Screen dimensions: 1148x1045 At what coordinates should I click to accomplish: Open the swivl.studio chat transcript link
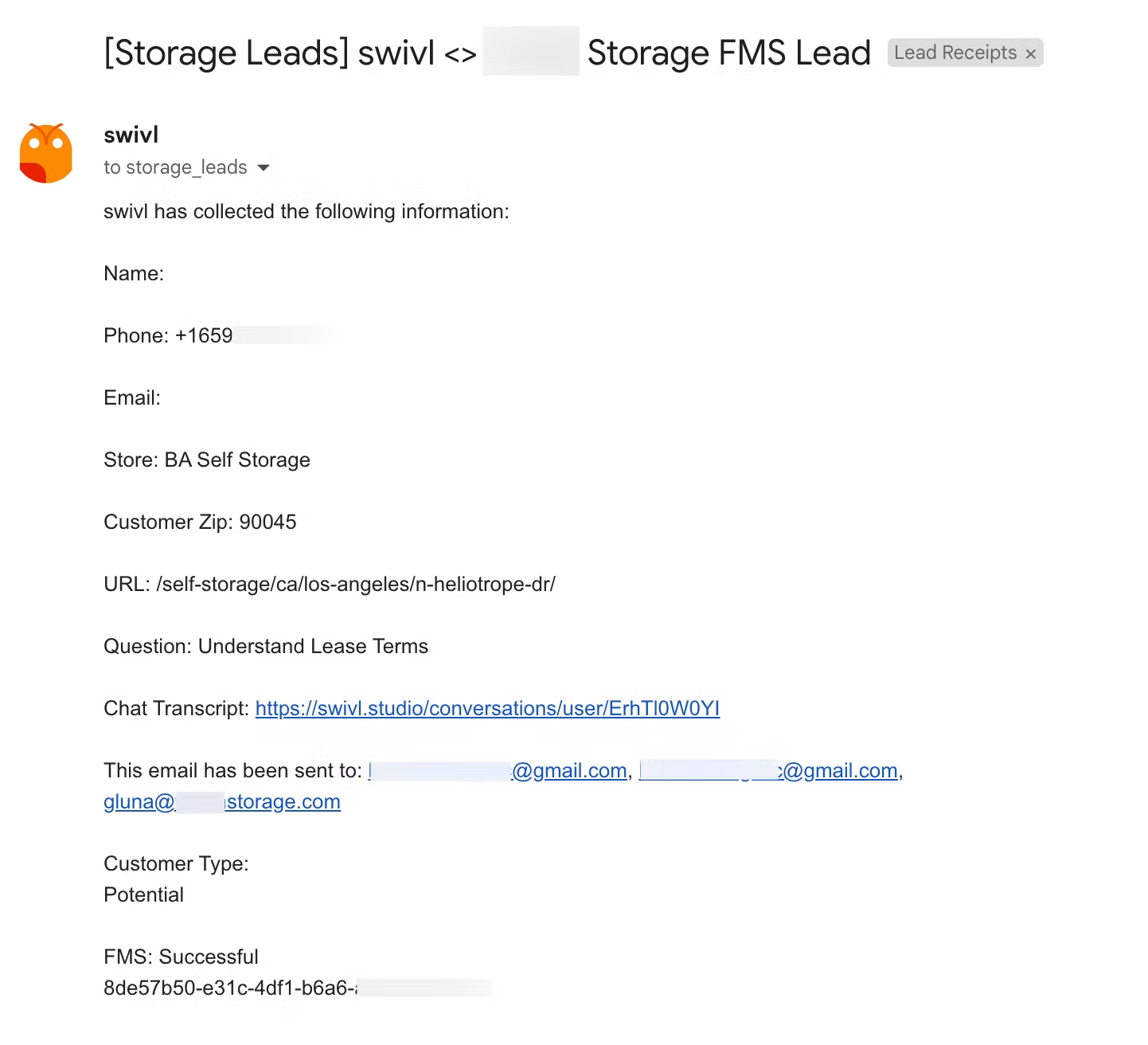(487, 708)
